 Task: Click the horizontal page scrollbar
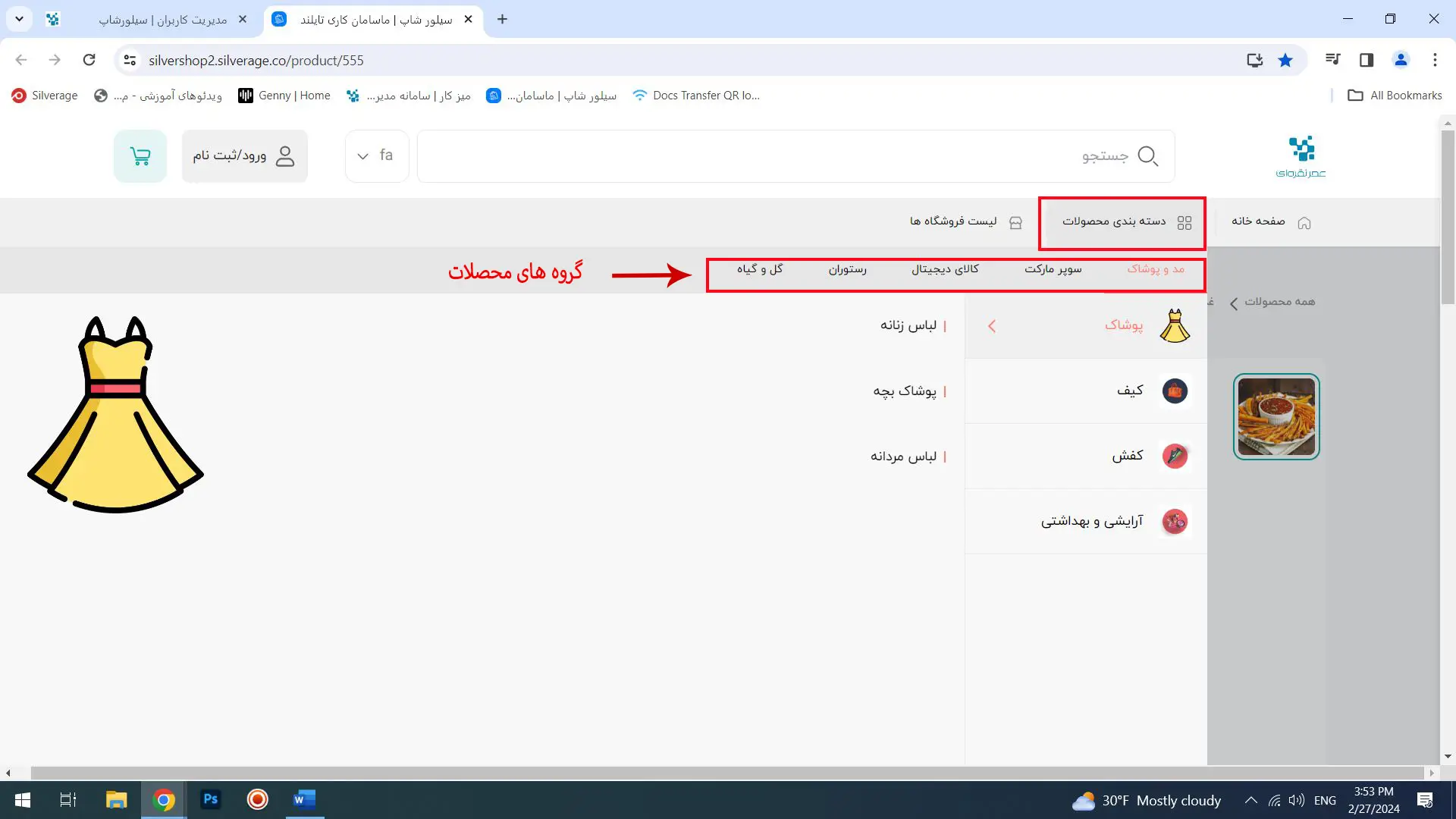pos(727,773)
